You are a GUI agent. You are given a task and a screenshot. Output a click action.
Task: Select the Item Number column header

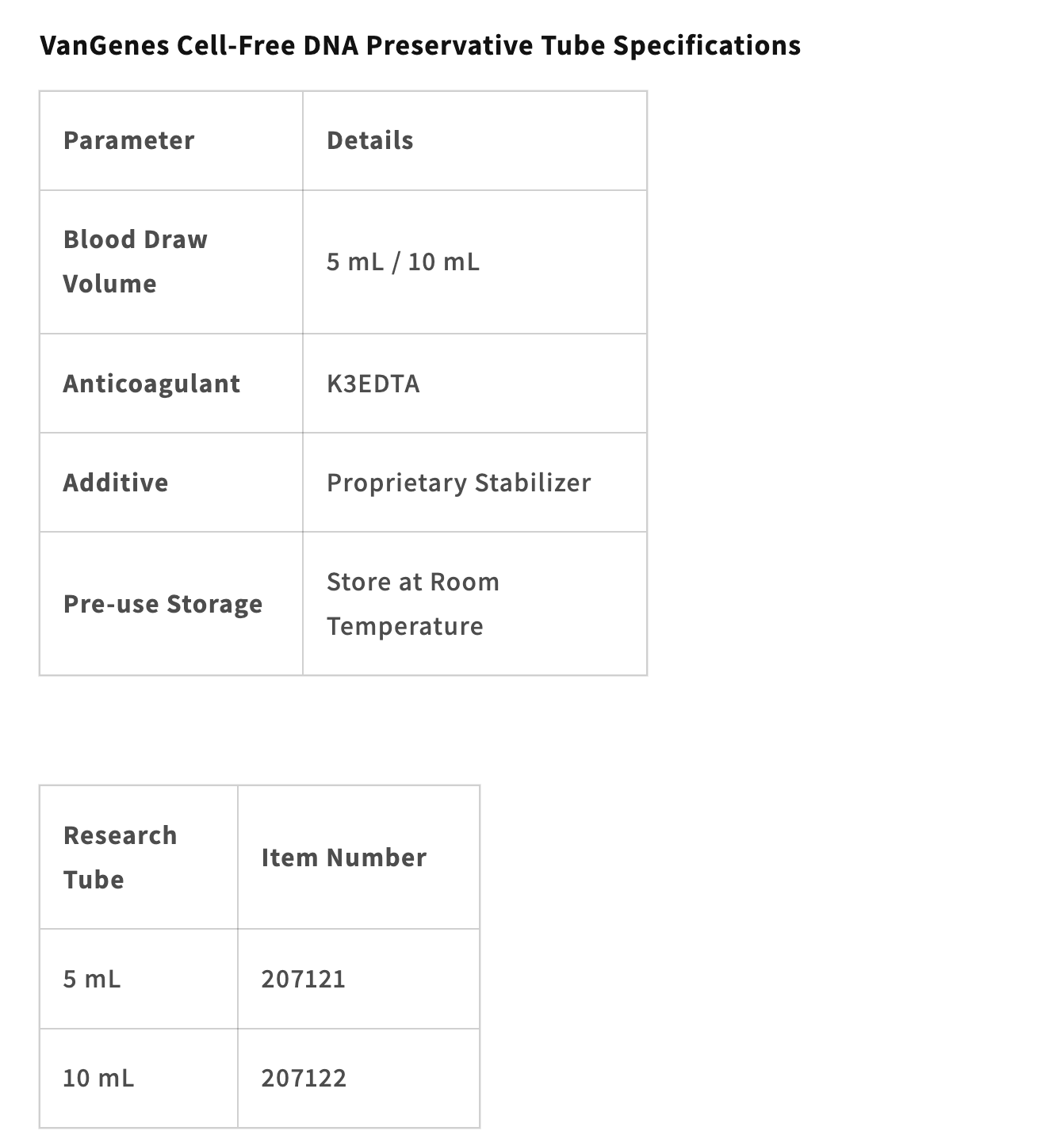point(344,858)
